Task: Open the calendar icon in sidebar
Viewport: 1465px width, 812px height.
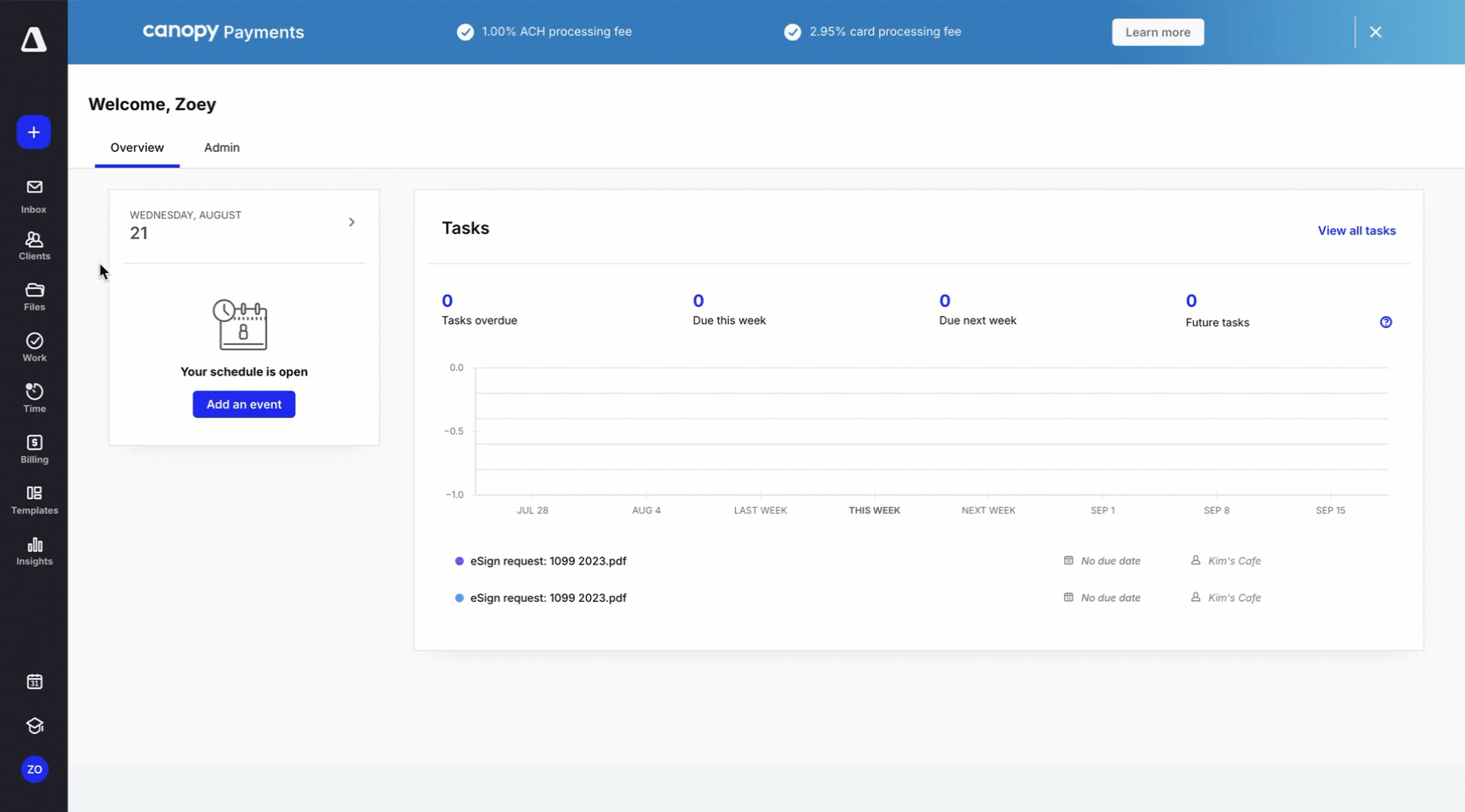Action: pyautogui.click(x=34, y=681)
